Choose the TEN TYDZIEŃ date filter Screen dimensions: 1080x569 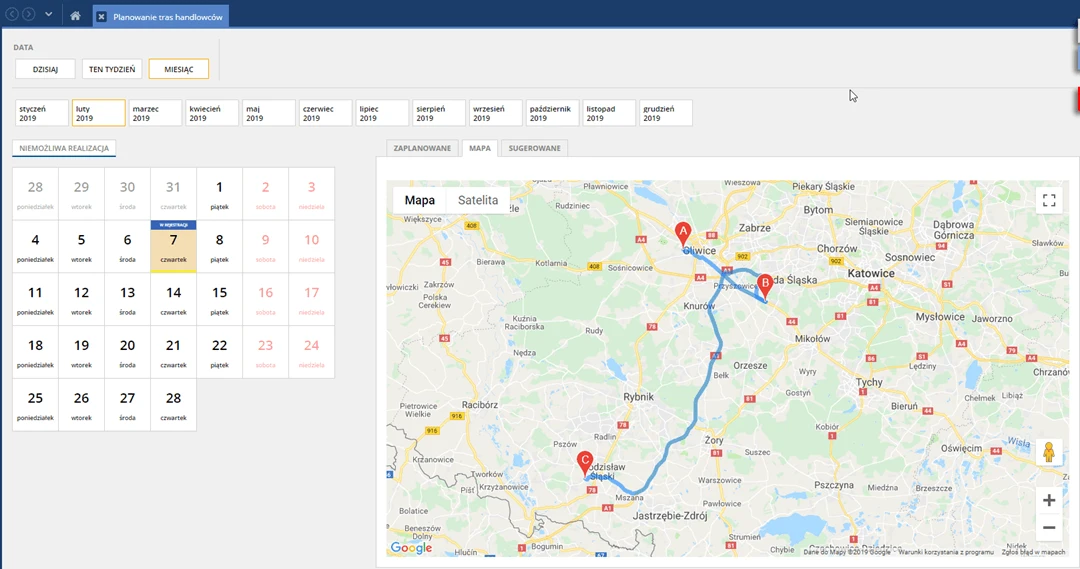click(x=112, y=69)
